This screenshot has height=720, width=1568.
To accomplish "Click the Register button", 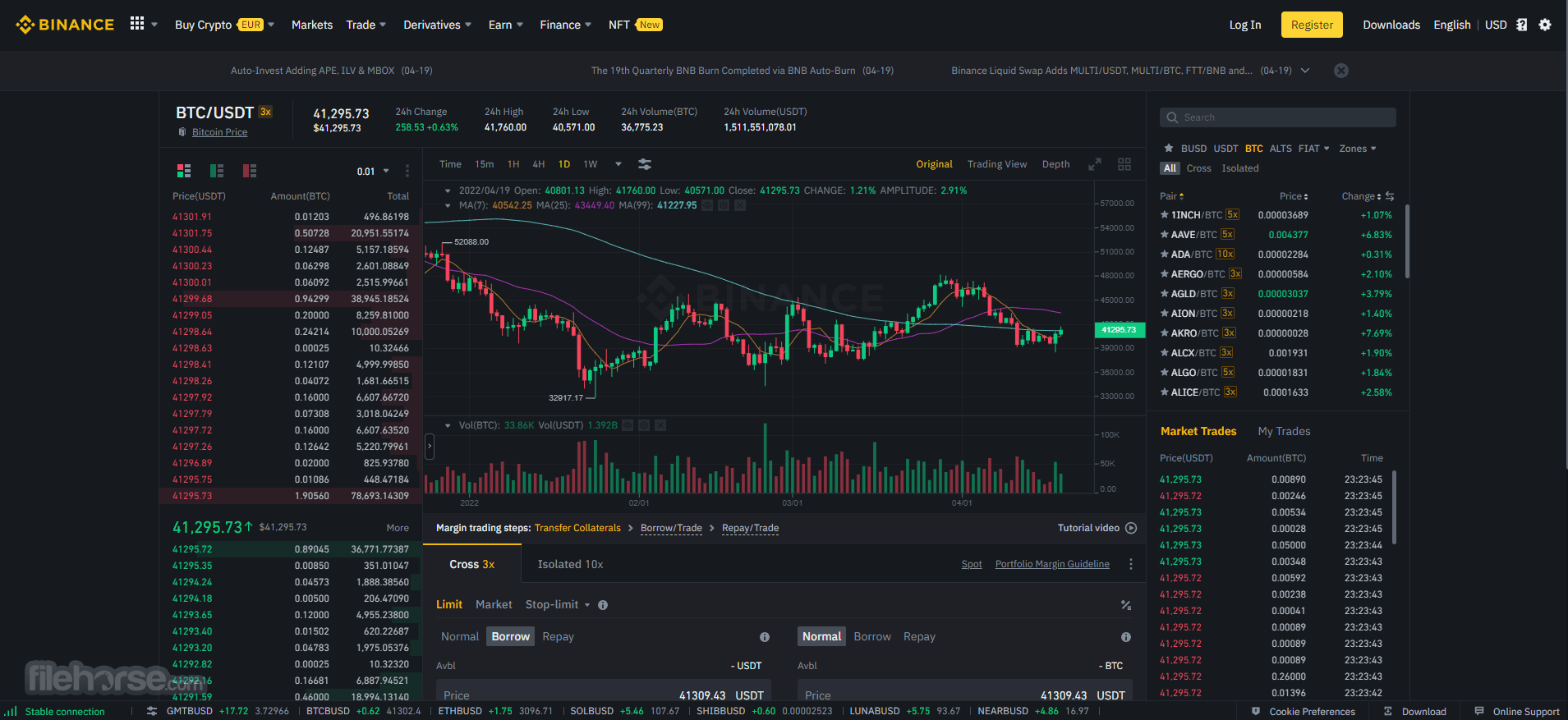I will (x=1312, y=25).
